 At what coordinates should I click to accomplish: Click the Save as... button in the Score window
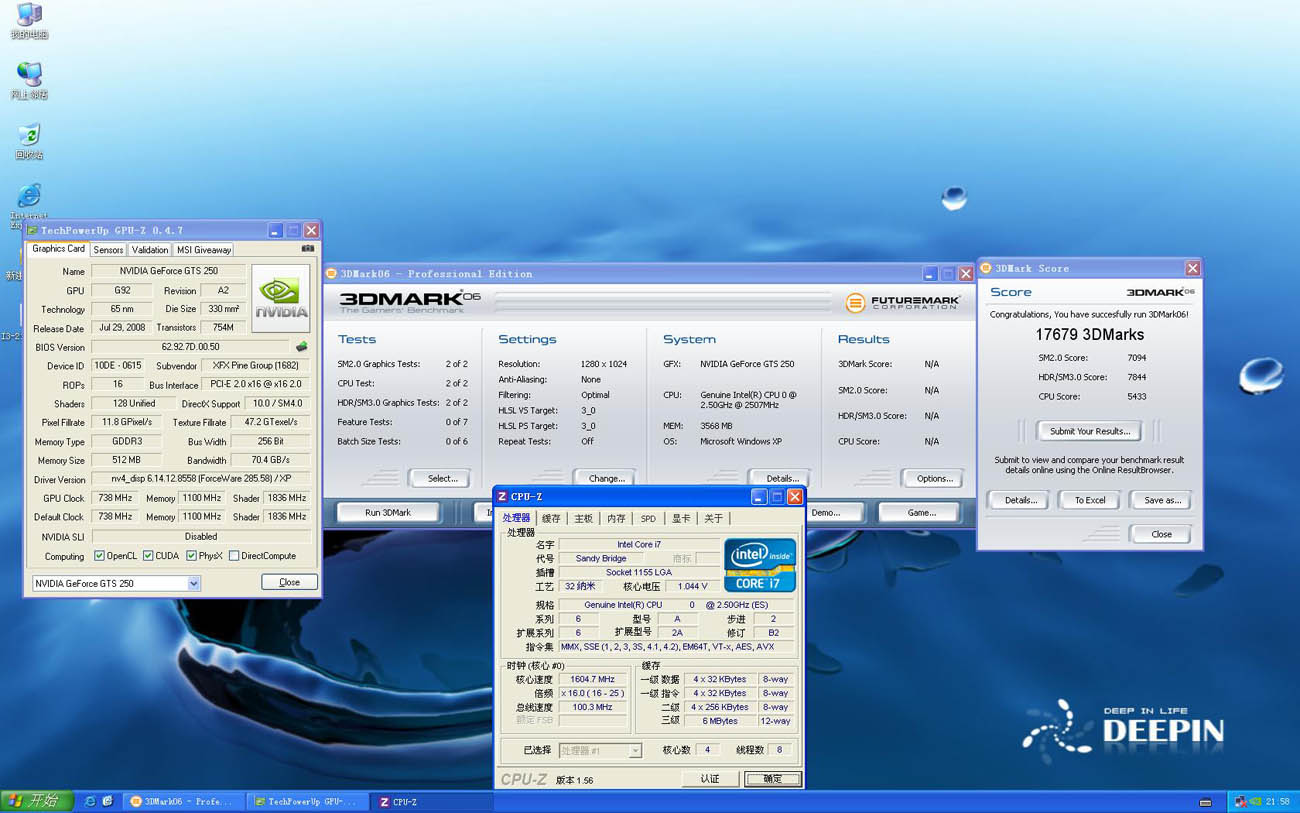1162,500
